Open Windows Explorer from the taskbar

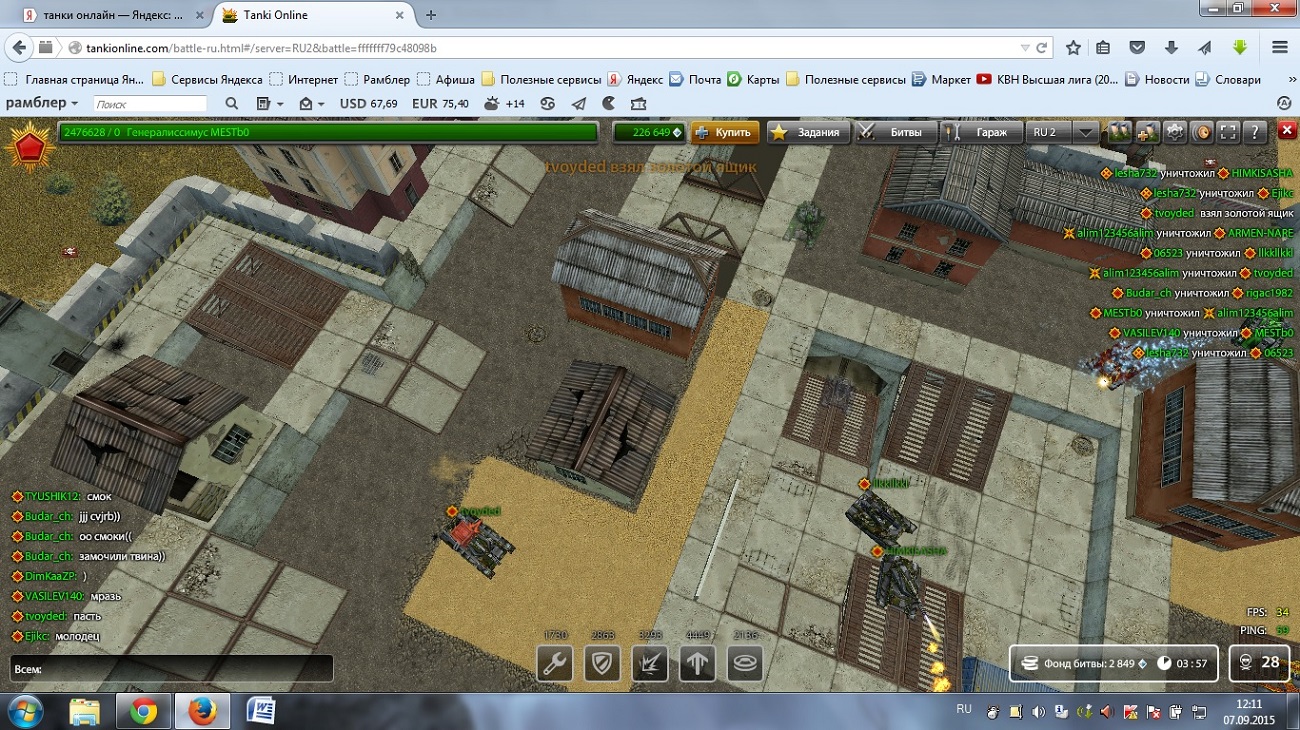point(85,711)
